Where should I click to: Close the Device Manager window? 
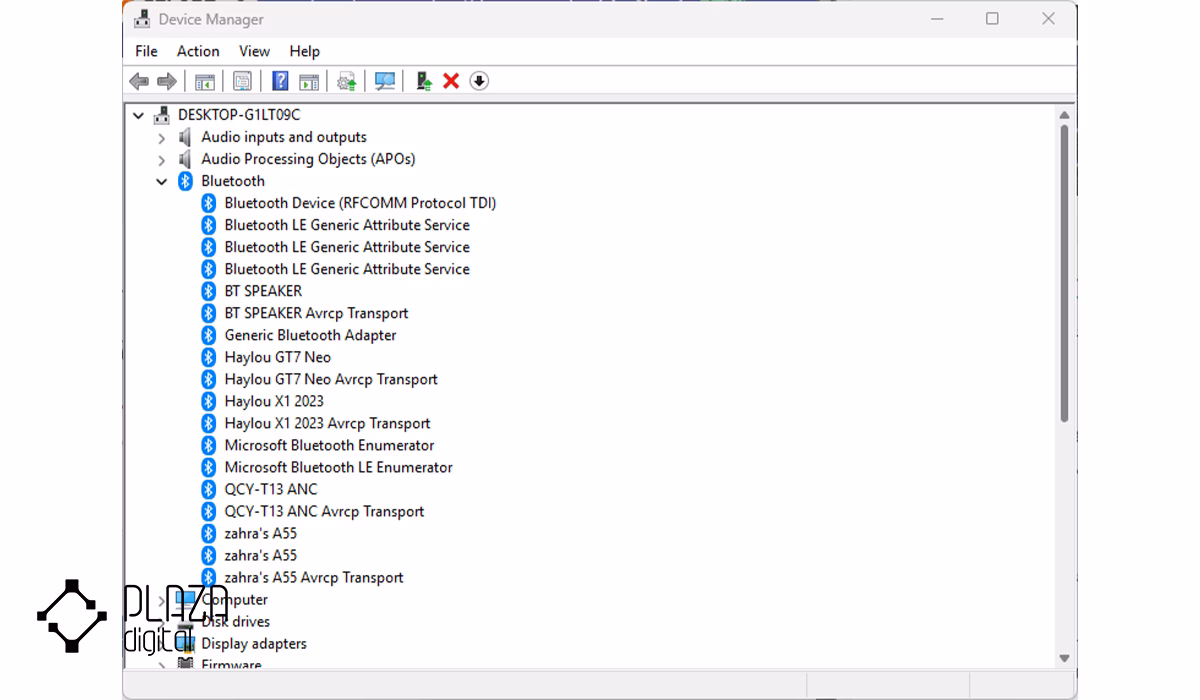point(1048,19)
